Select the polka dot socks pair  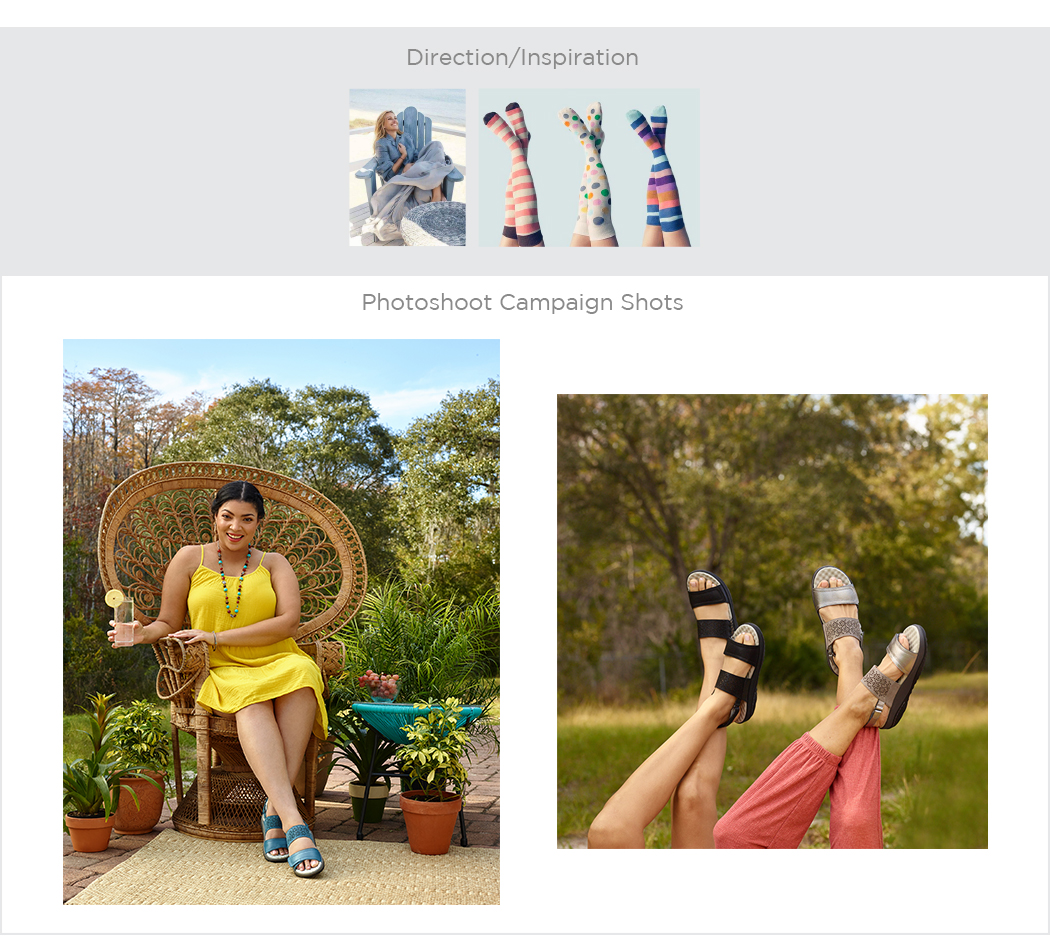click(591, 175)
